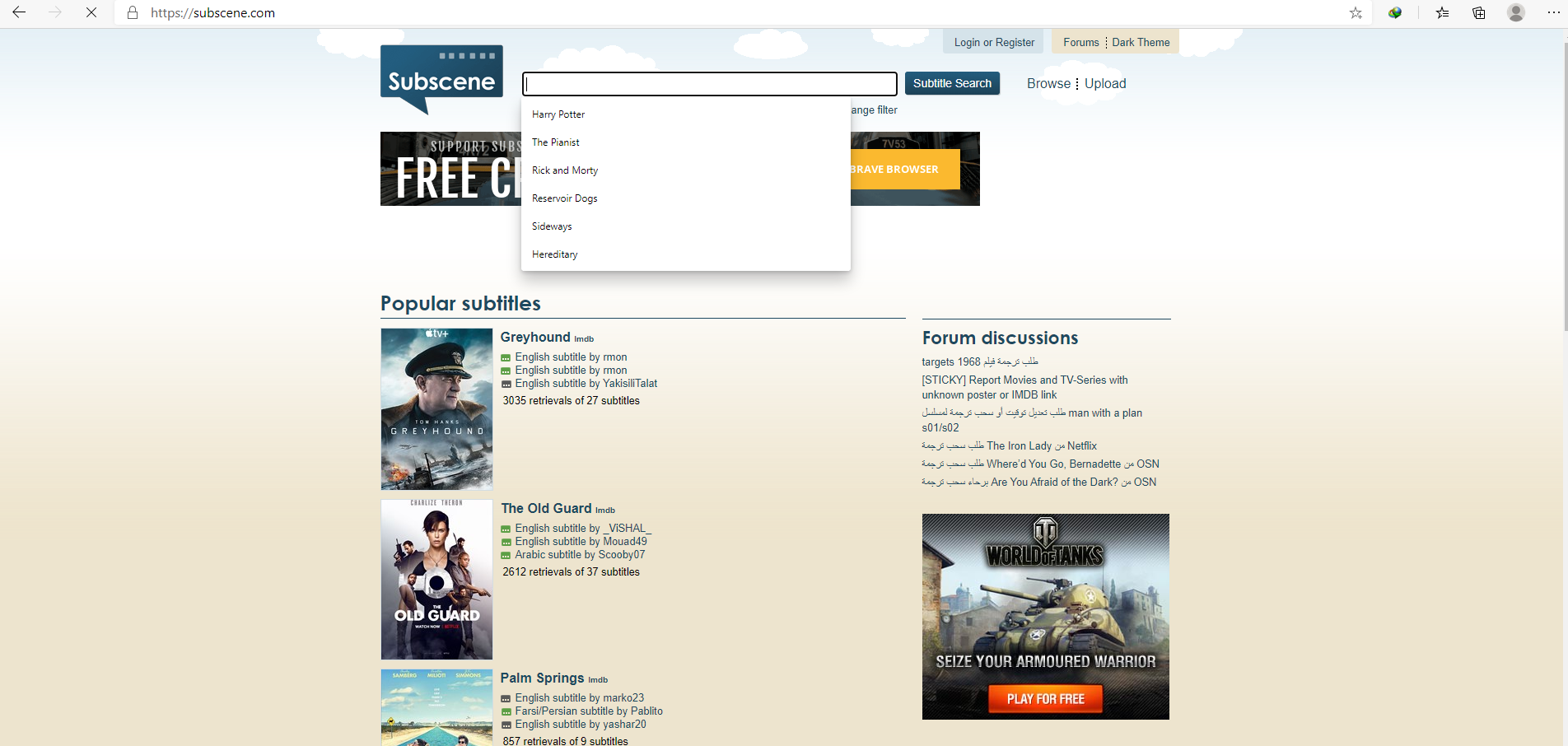Open the Imdb link next to Palm Springs
The width and height of the screenshot is (1568, 746).
[598, 680]
